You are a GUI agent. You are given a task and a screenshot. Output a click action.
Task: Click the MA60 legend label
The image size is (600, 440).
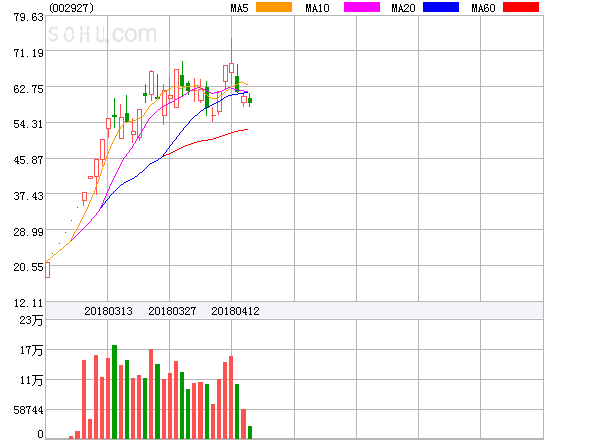tap(483, 8)
